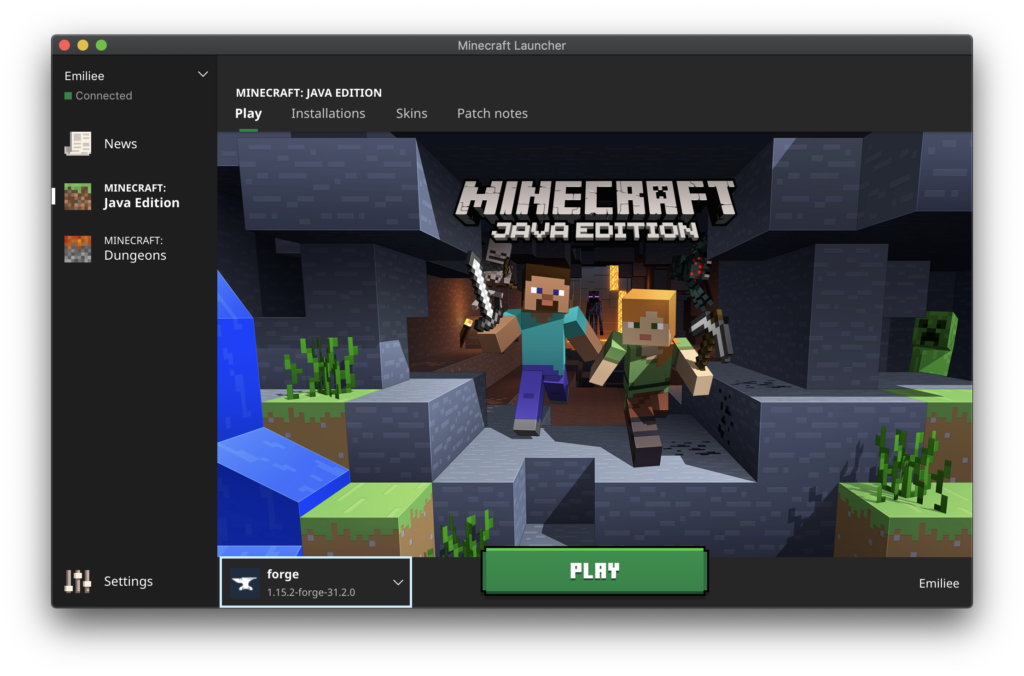Open the Skins tab
The width and height of the screenshot is (1024, 676).
pyautogui.click(x=411, y=113)
